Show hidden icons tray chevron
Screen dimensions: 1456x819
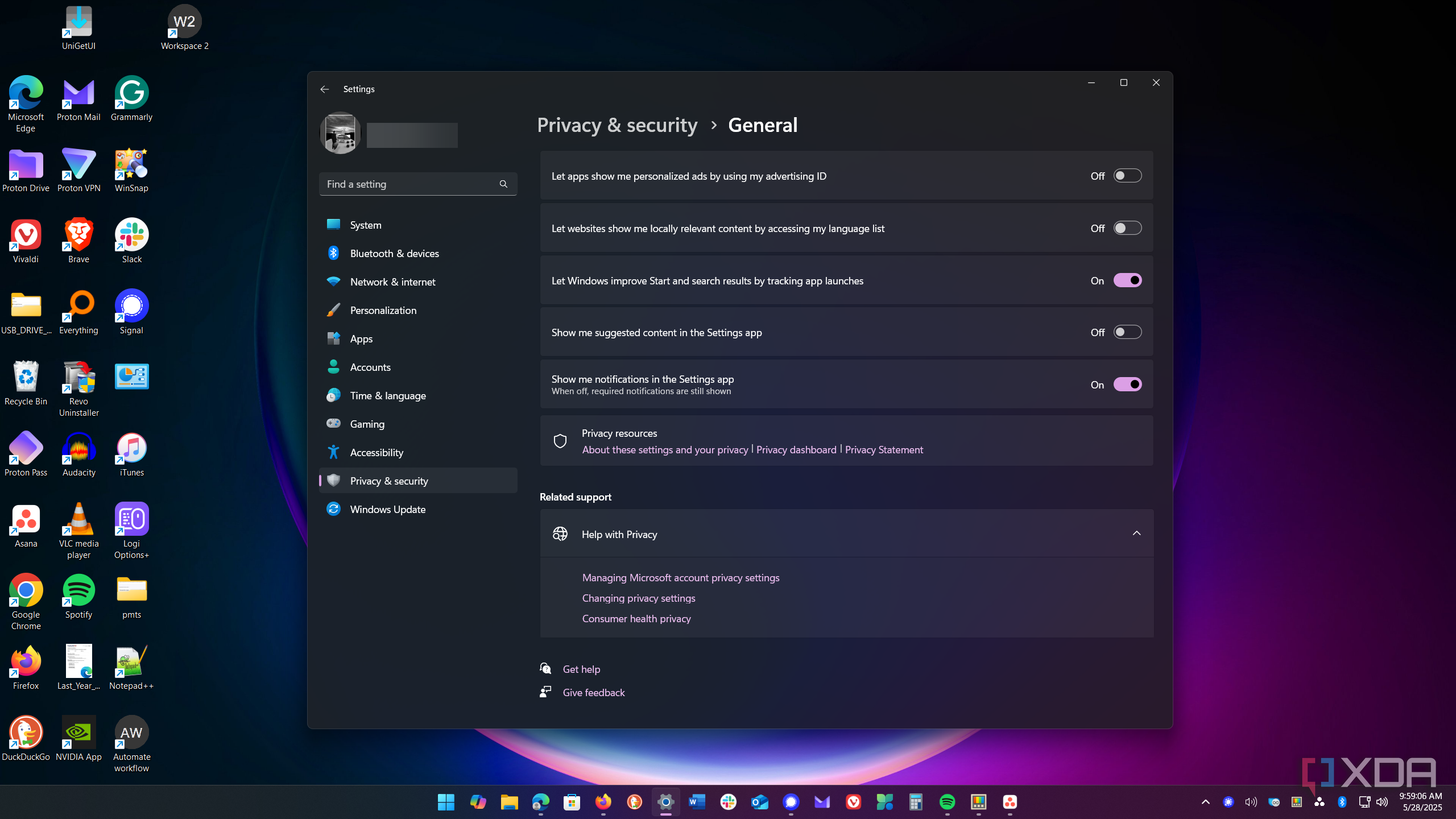point(1205,802)
